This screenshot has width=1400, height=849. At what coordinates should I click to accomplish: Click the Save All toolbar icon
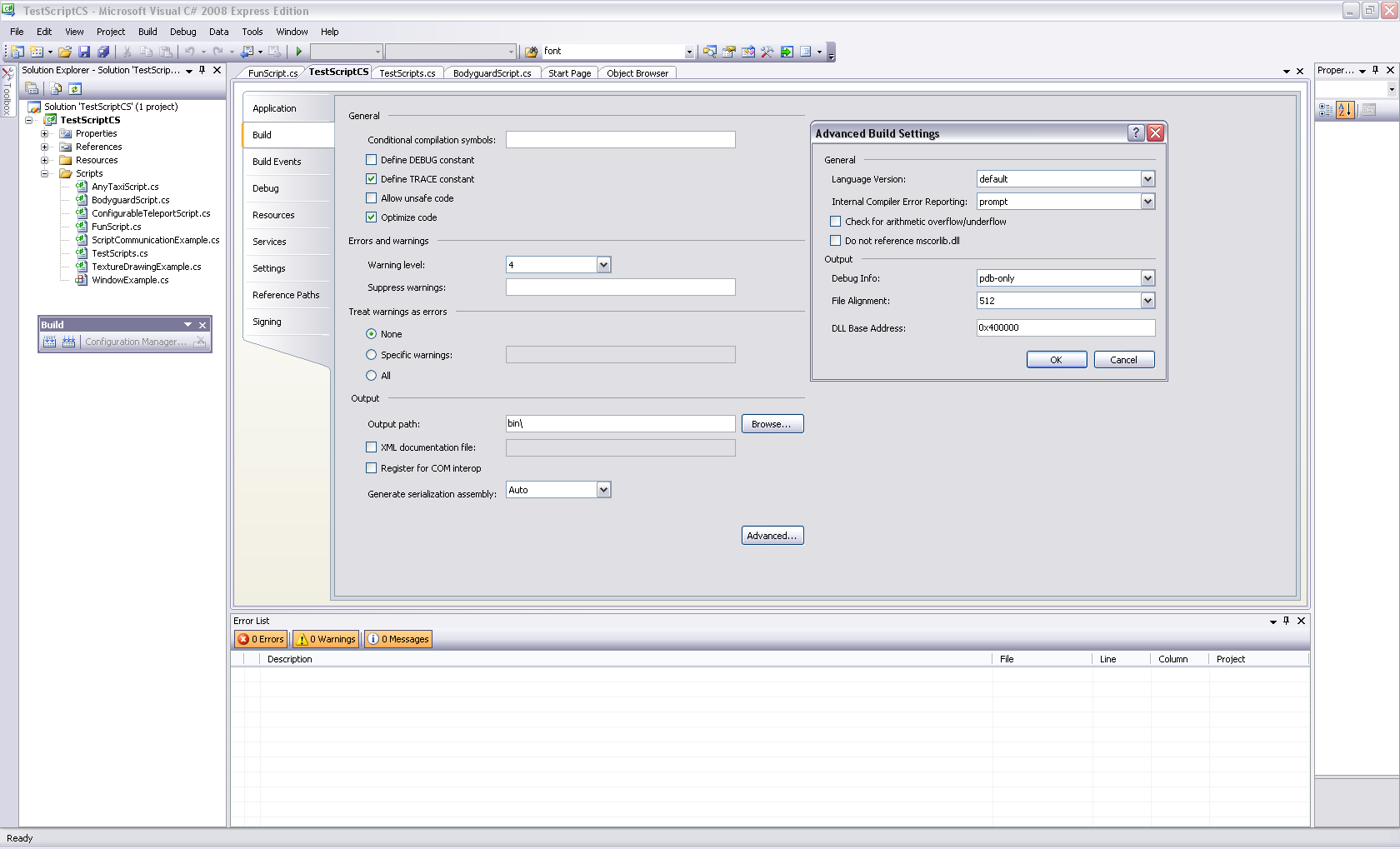point(103,52)
